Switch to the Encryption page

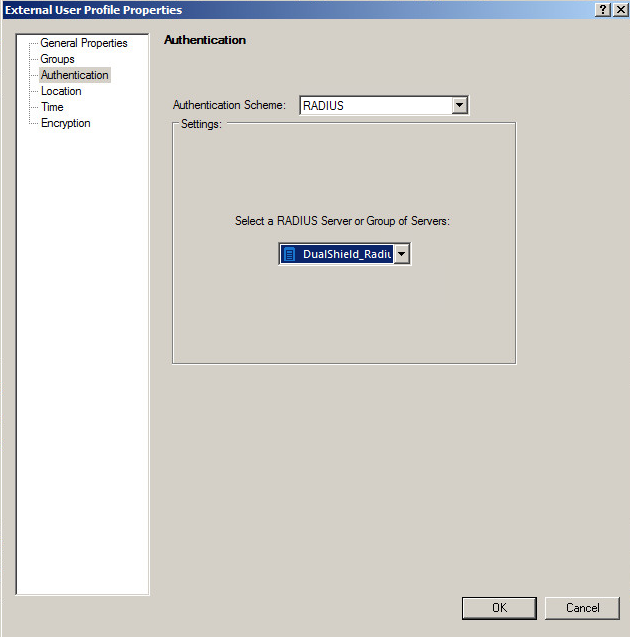click(65, 123)
